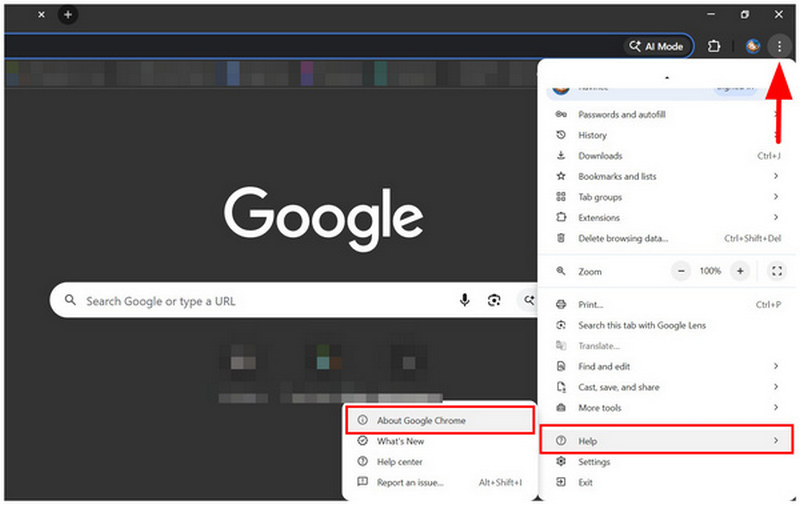
Task: Open a new tab with plus button
Action: click(x=68, y=15)
